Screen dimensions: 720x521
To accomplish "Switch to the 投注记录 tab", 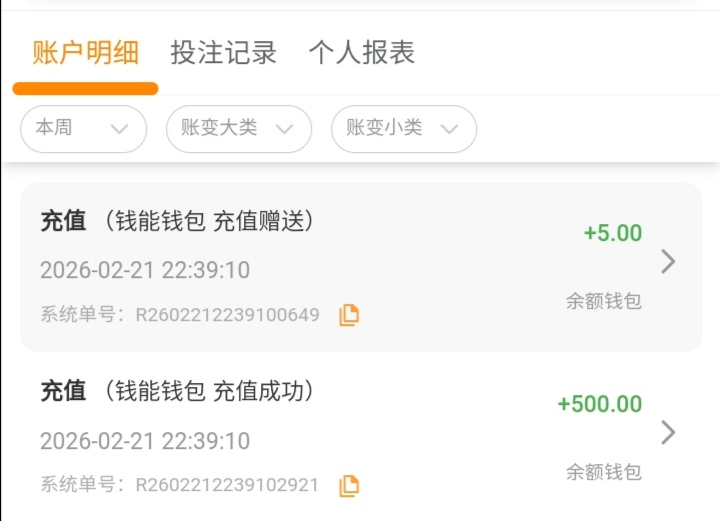I will pos(223,53).
